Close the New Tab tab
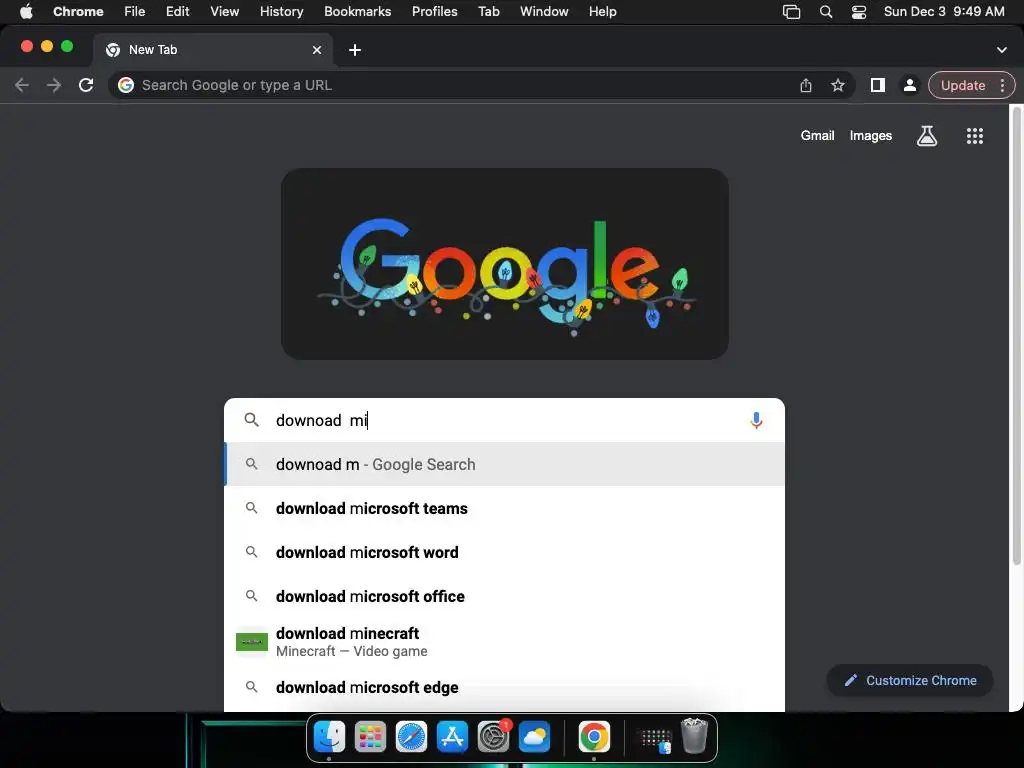The image size is (1024, 768). point(317,50)
